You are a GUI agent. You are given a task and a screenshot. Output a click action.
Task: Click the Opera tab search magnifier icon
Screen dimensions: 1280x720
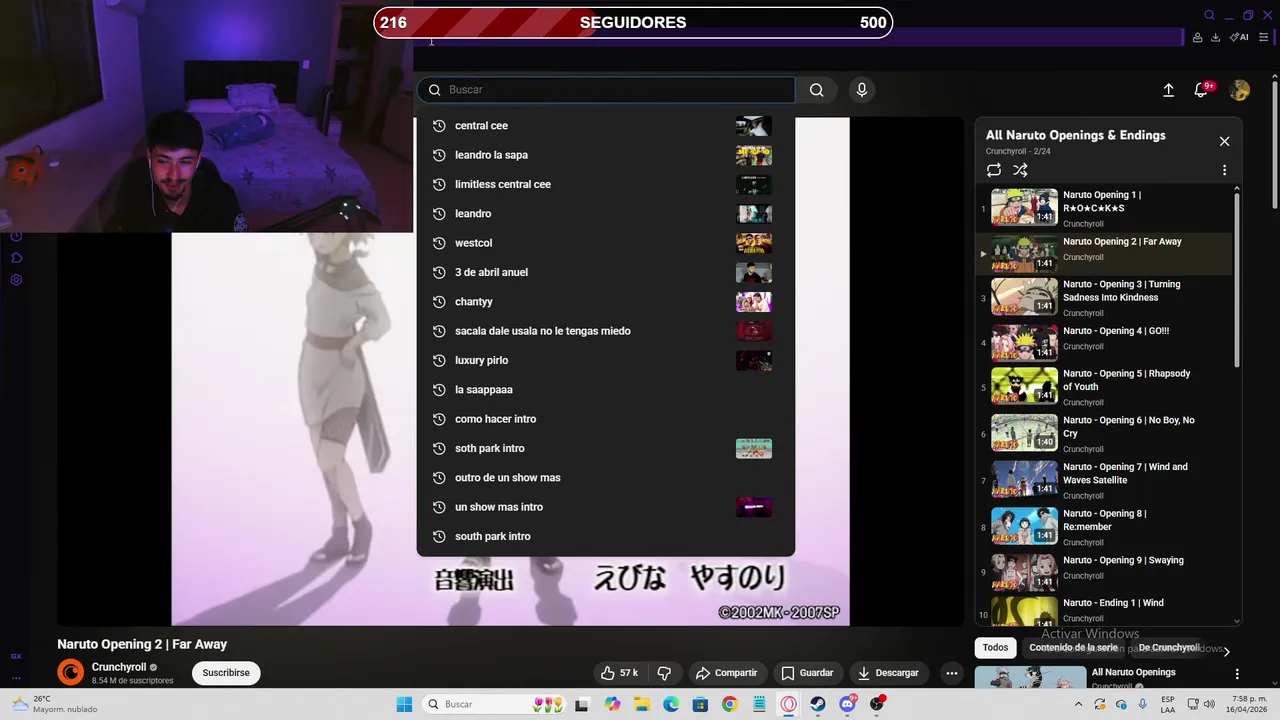click(1209, 15)
